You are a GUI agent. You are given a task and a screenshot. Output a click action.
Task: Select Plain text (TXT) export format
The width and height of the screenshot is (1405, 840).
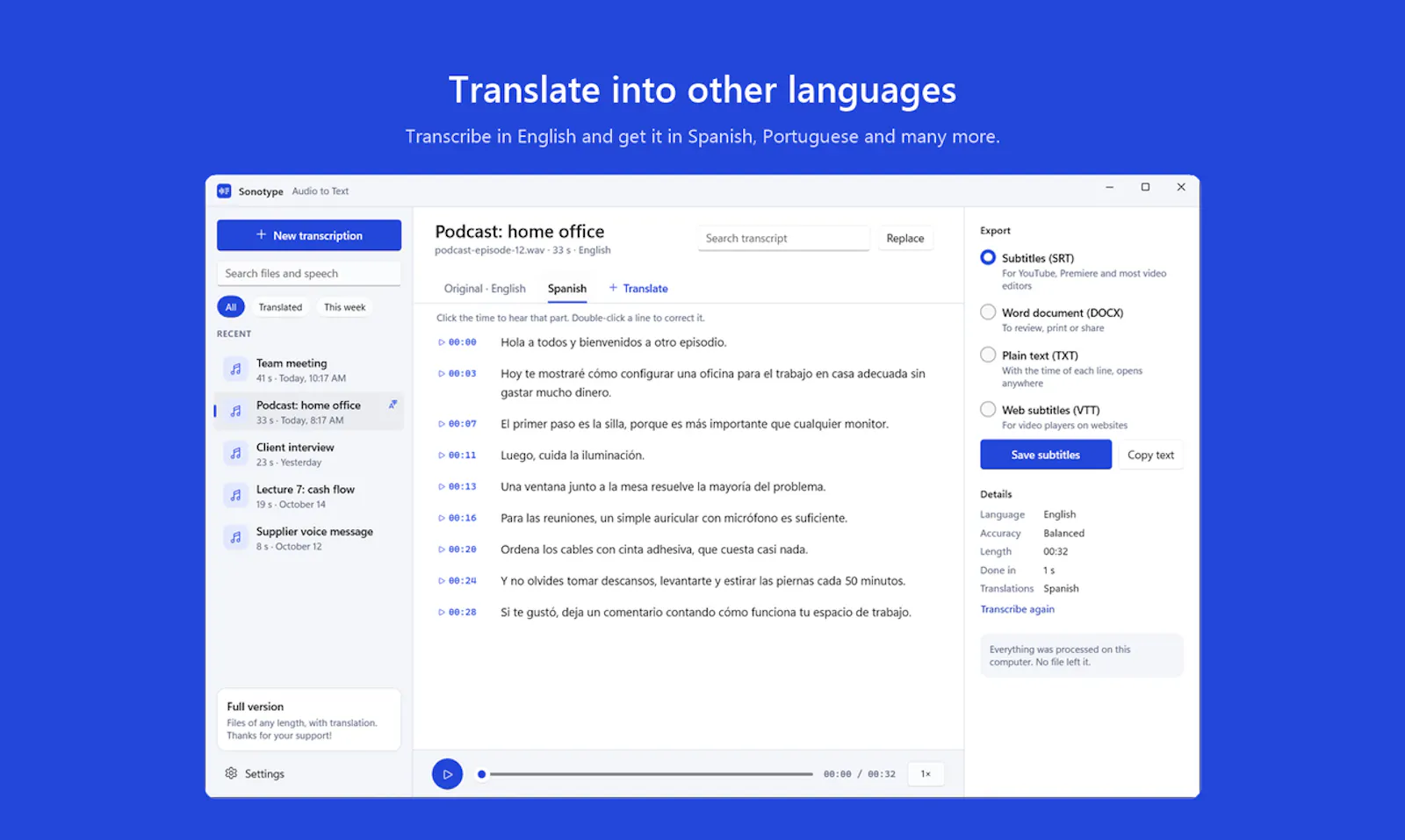pyautogui.click(x=988, y=355)
